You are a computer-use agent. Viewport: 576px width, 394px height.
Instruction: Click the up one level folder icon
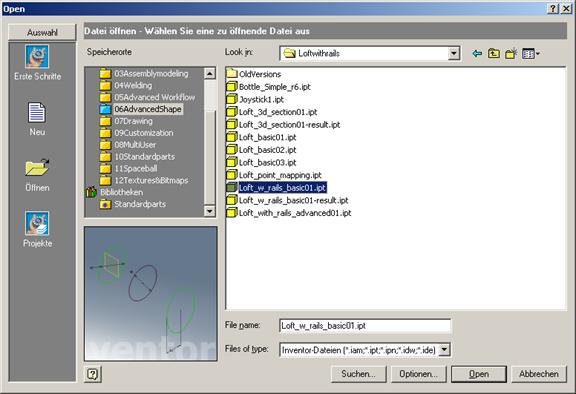(x=493, y=54)
